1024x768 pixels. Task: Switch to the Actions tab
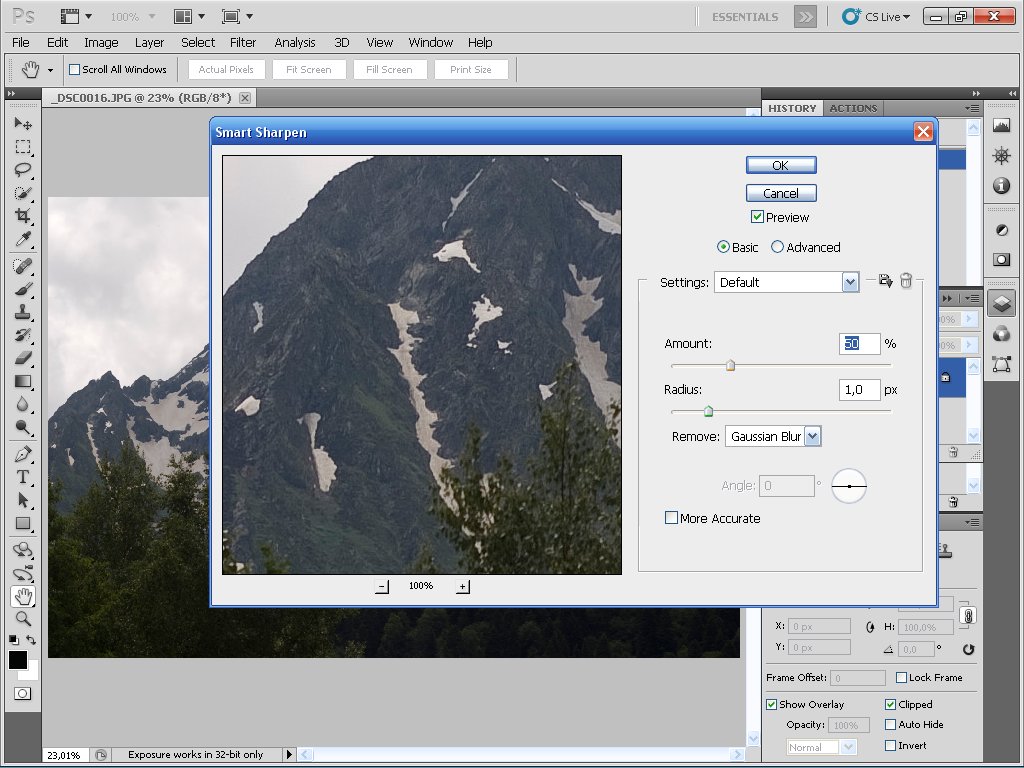pyautogui.click(x=853, y=108)
